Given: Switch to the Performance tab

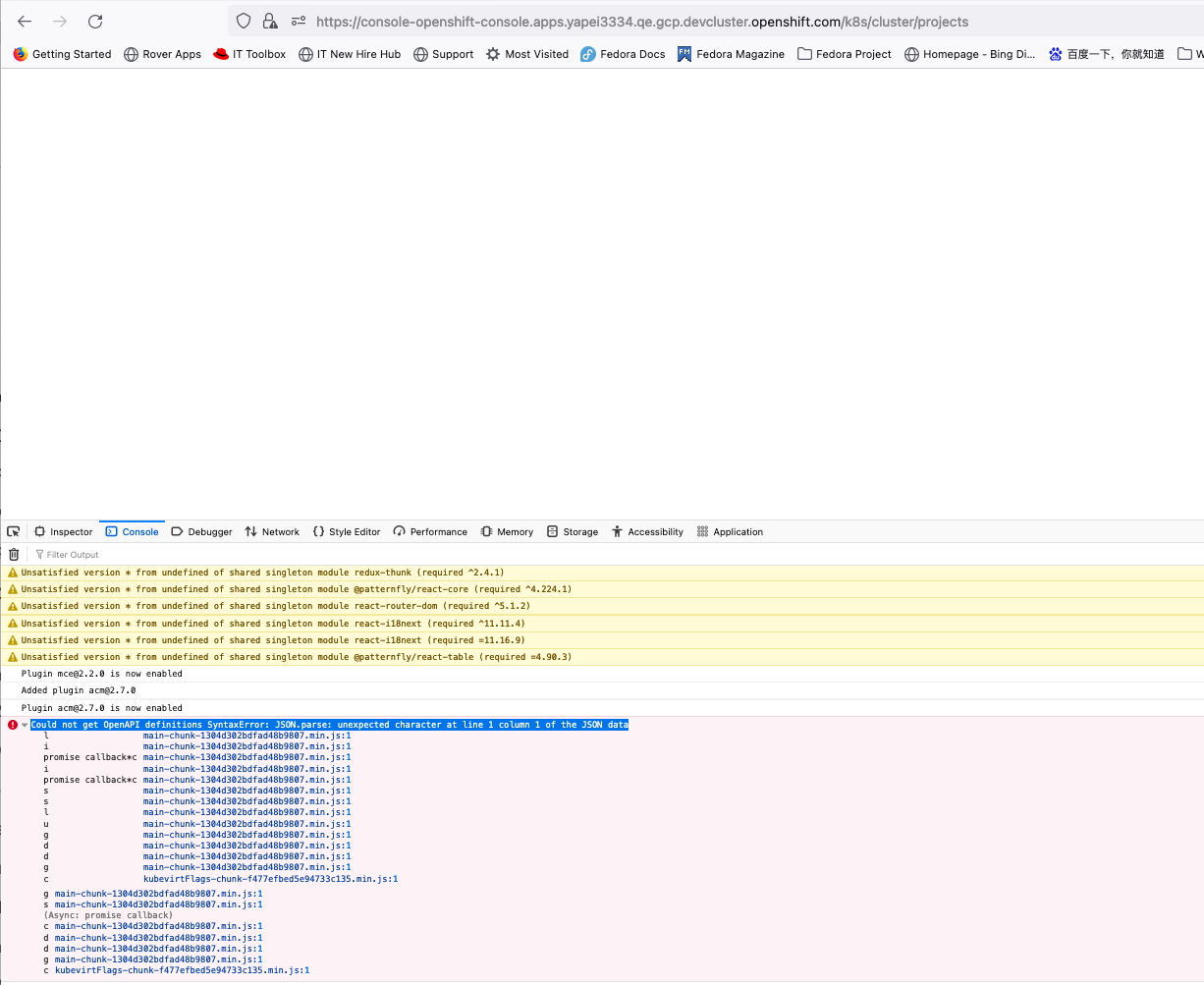Looking at the screenshot, I should tap(430, 531).
